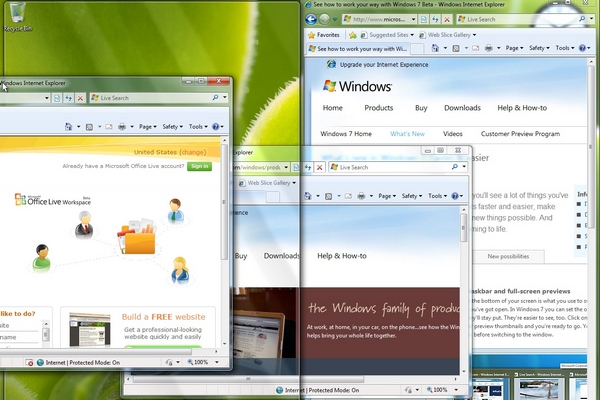
Task: Click the green Sign in button
Action: (x=199, y=166)
